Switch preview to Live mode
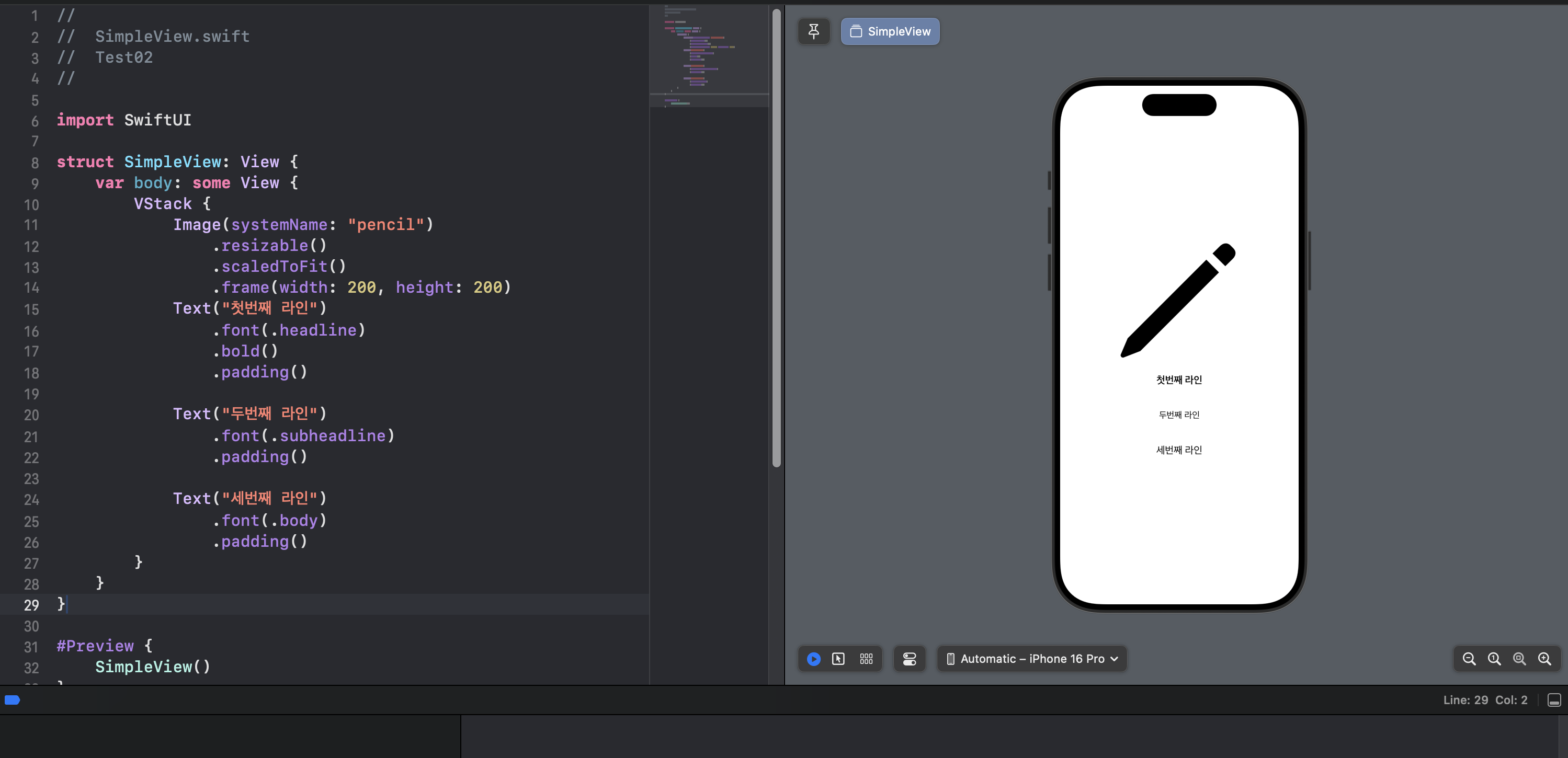This screenshot has width=1568, height=758. pos(813,659)
